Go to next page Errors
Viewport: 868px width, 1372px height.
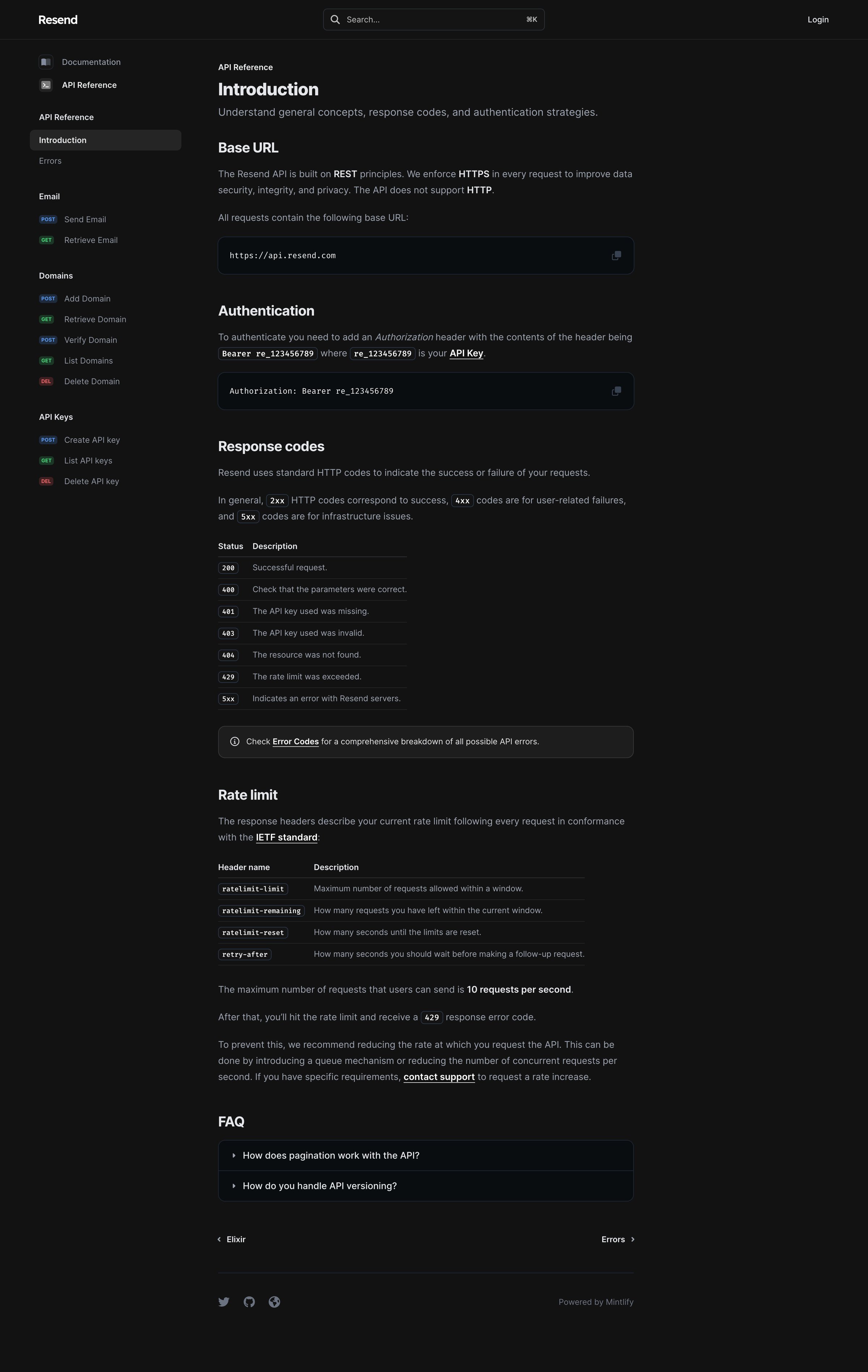(618, 1239)
